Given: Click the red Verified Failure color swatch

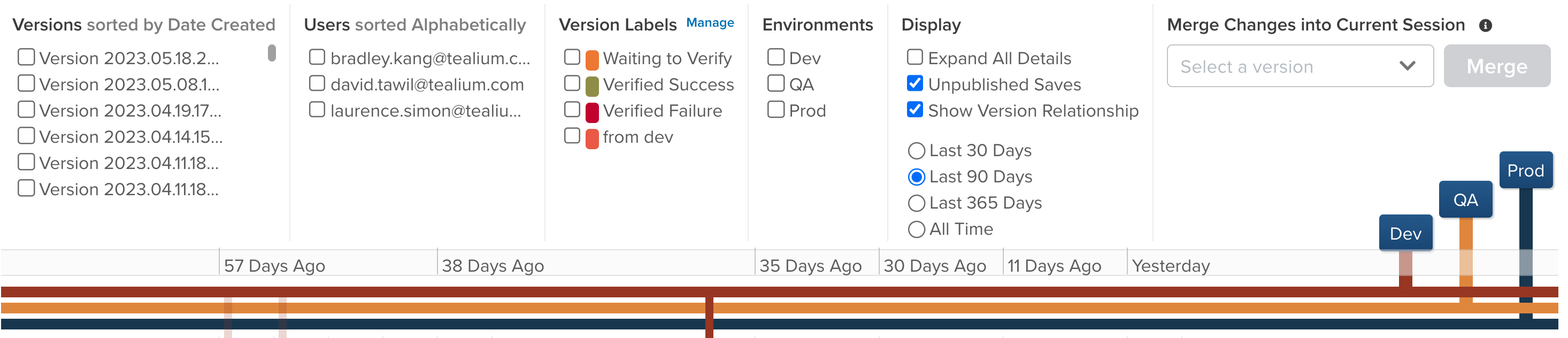Looking at the screenshot, I should click(591, 112).
